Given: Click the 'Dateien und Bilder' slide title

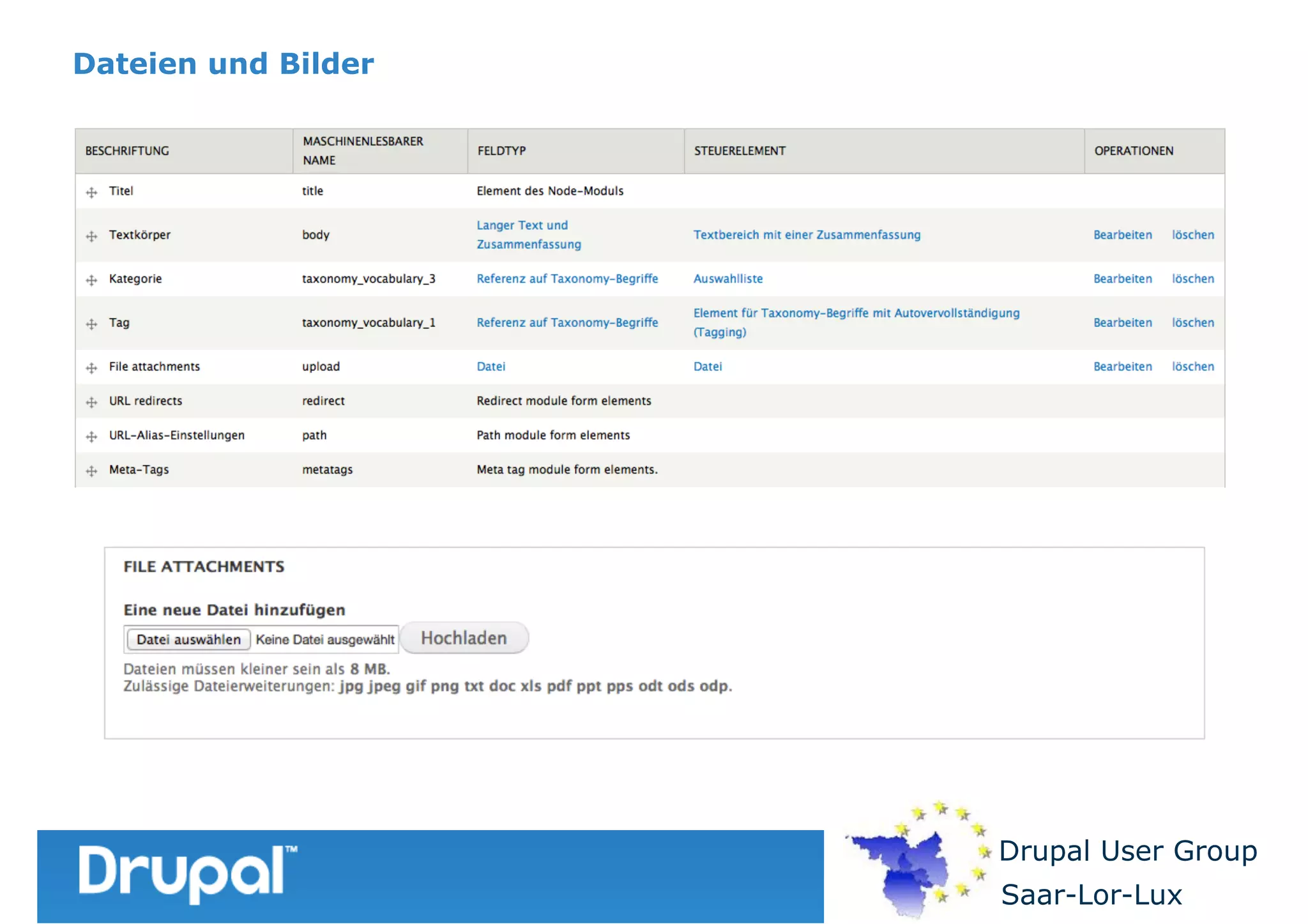Looking at the screenshot, I should pos(224,64).
